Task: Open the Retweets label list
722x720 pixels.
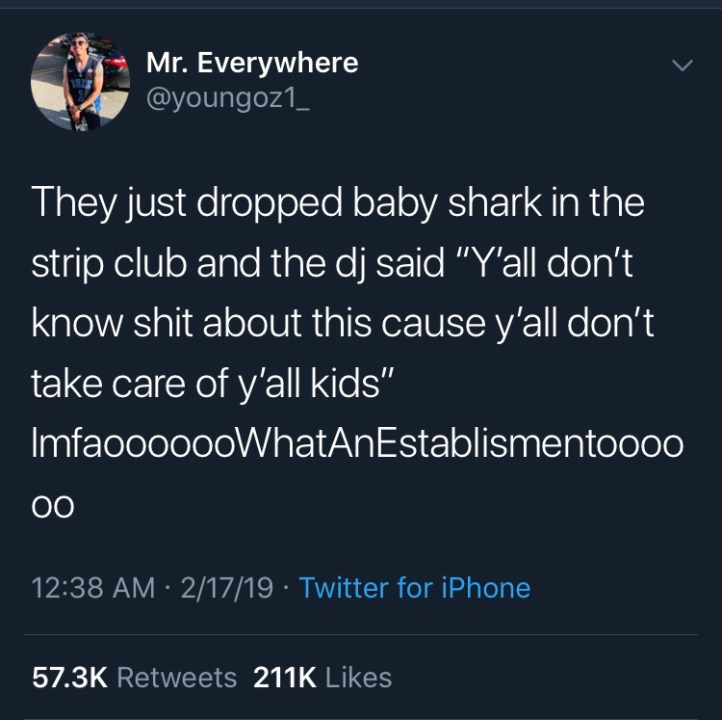Action: (177, 678)
